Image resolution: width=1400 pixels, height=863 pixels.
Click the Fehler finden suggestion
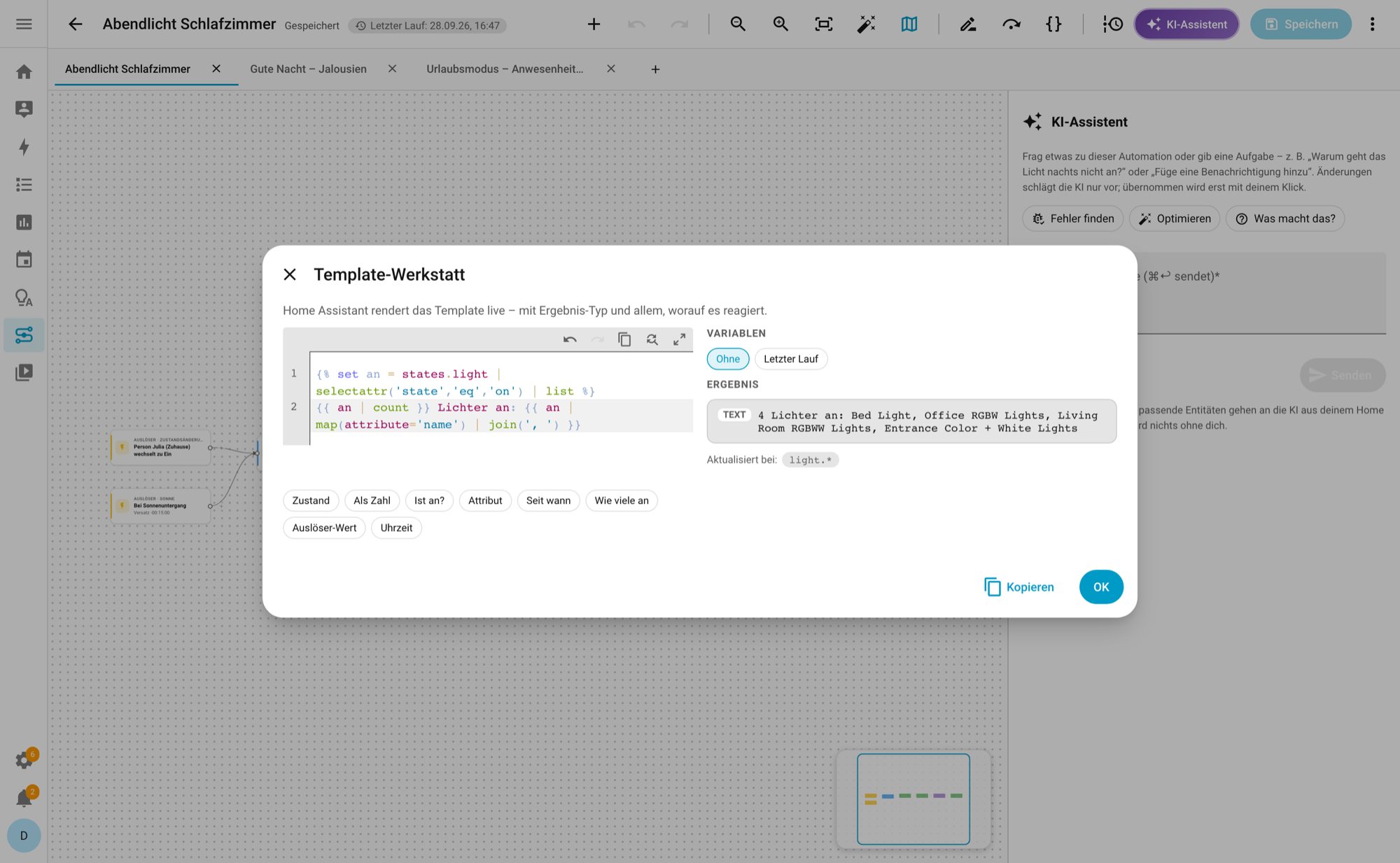click(x=1073, y=219)
